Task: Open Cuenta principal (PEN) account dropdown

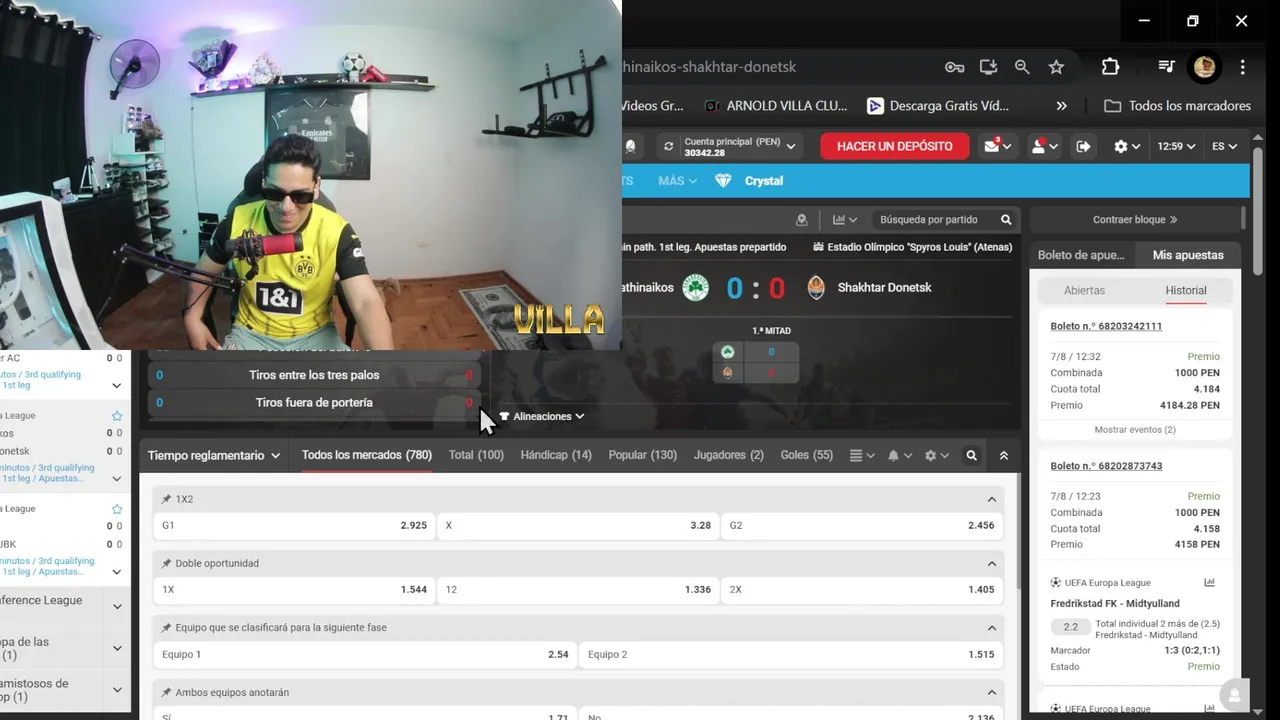Action: (x=740, y=147)
